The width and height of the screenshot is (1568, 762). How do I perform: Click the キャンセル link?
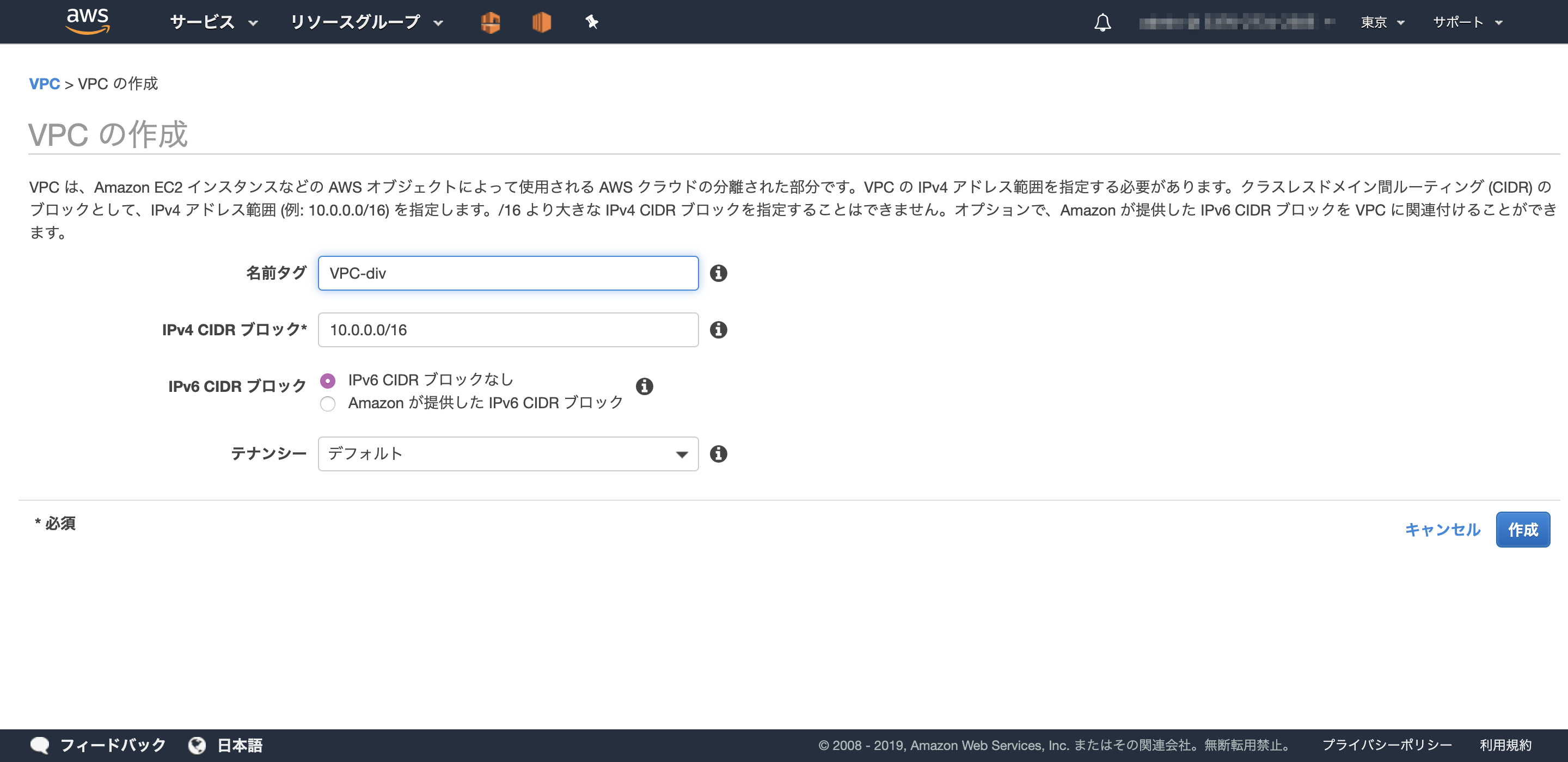tap(1442, 530)
